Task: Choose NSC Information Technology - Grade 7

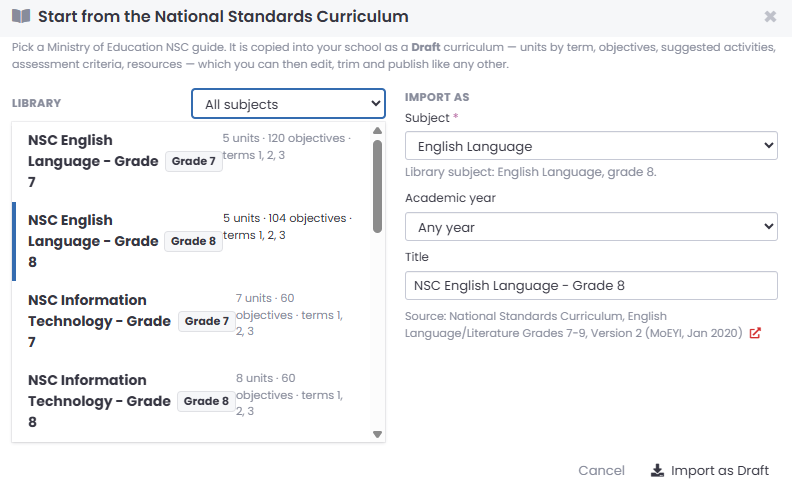Action: (x=191, y=321)
